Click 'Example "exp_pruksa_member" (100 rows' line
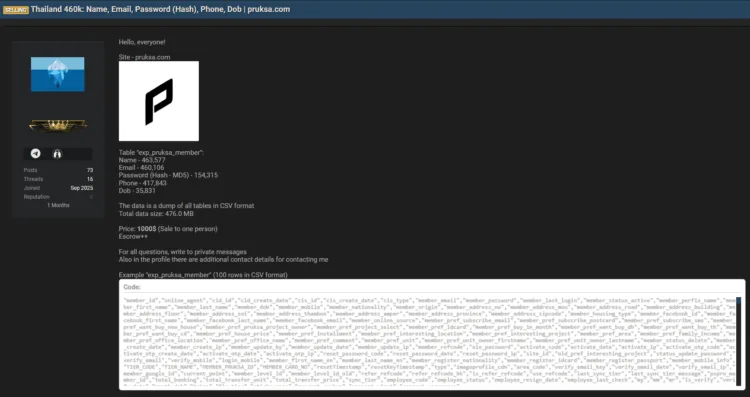Image resolution: width=750 pixels, height=397 pixels. pos(203,275)
